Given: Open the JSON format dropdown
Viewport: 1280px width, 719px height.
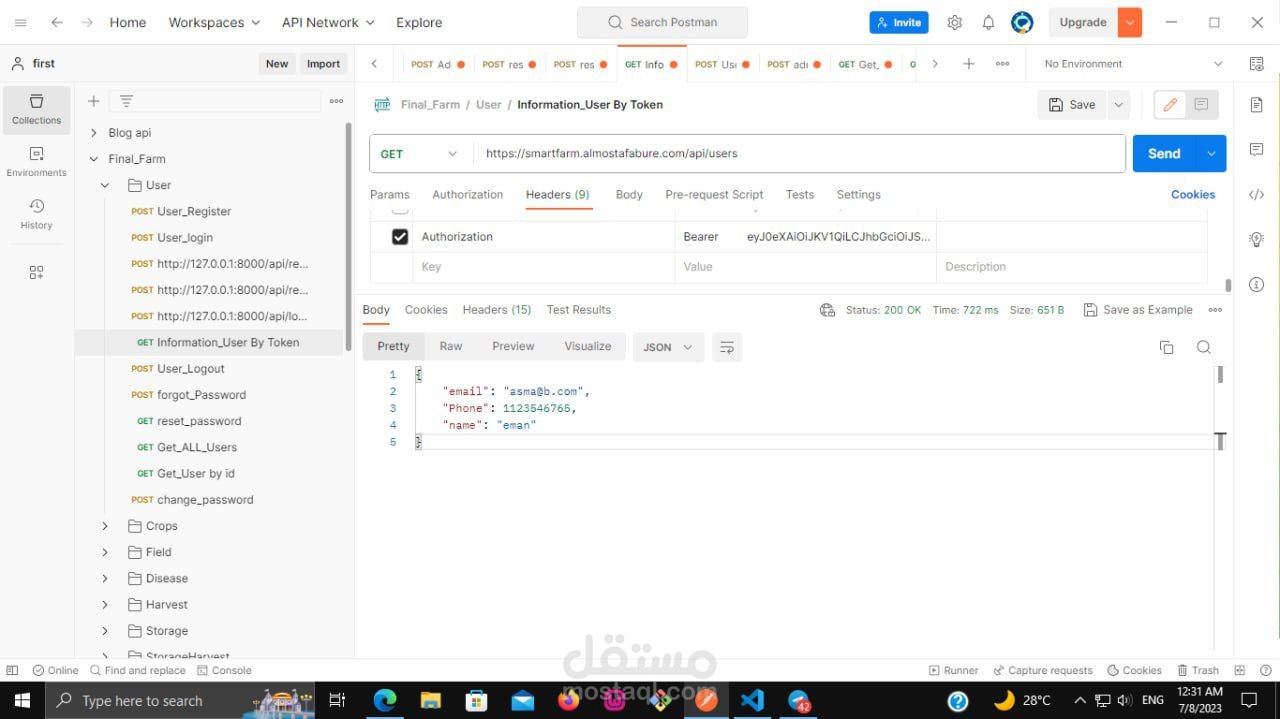Looking at the screenshot, I should (667, 347).
